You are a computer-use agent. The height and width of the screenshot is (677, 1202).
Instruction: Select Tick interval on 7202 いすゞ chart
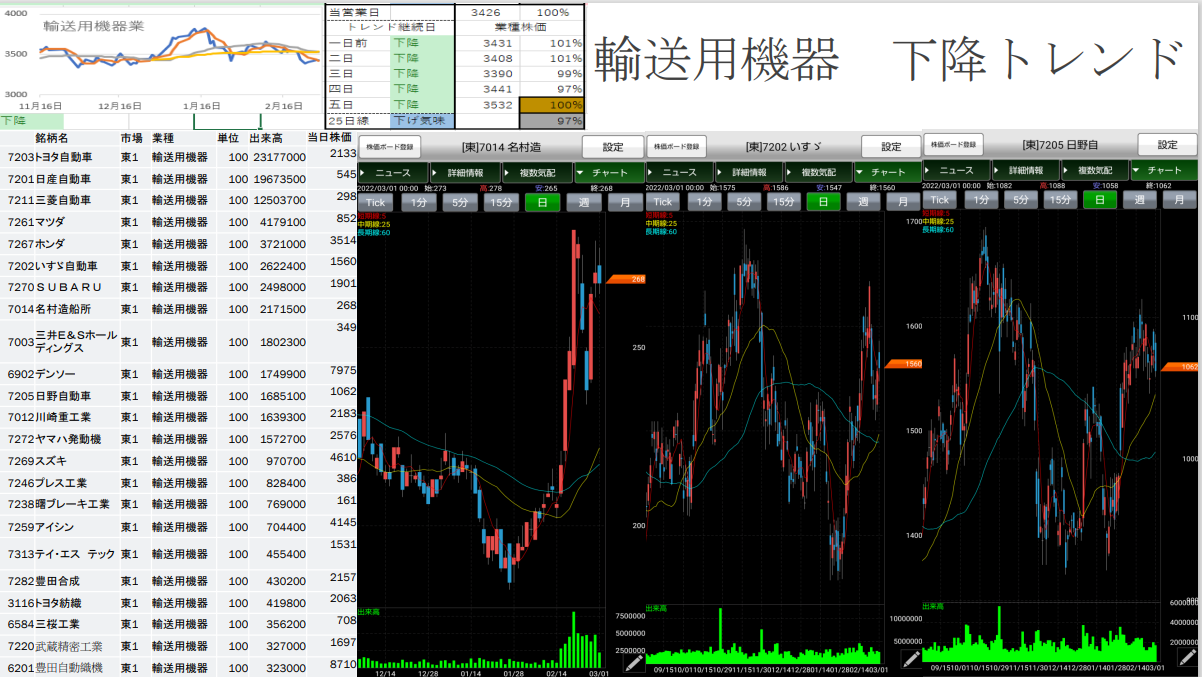pyautogui.click(x=661, y=201)
